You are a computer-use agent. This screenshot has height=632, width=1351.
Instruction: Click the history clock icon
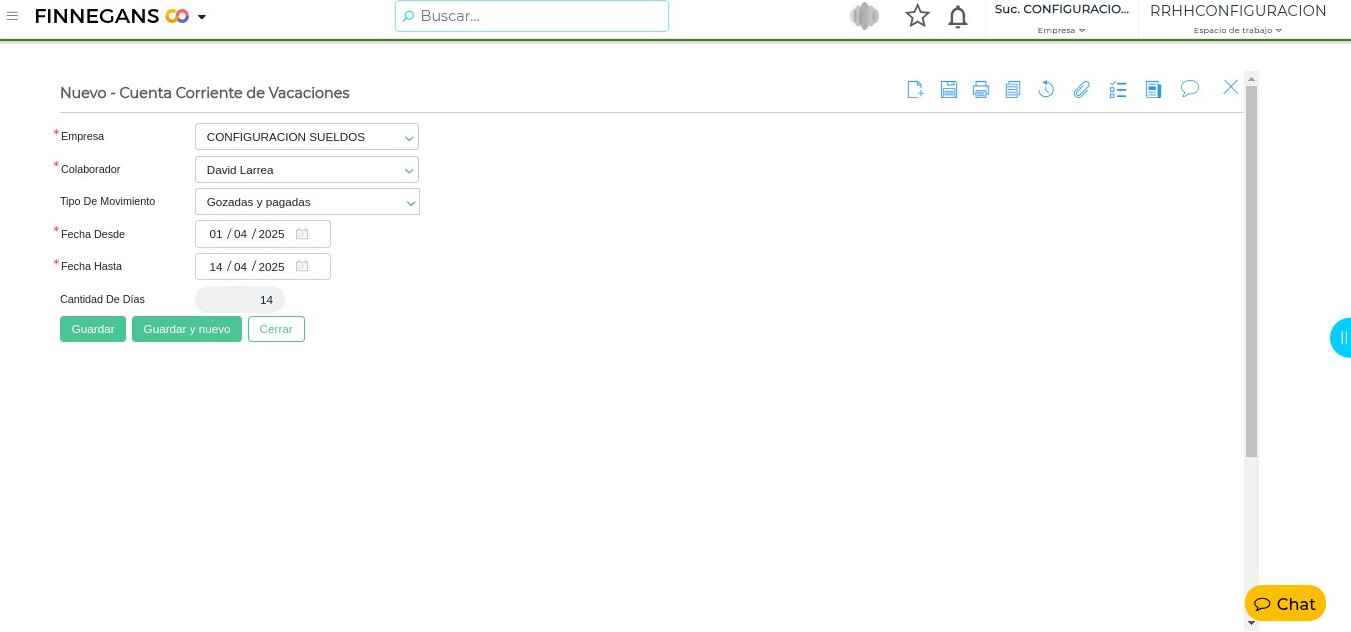tap(1046, 90)
